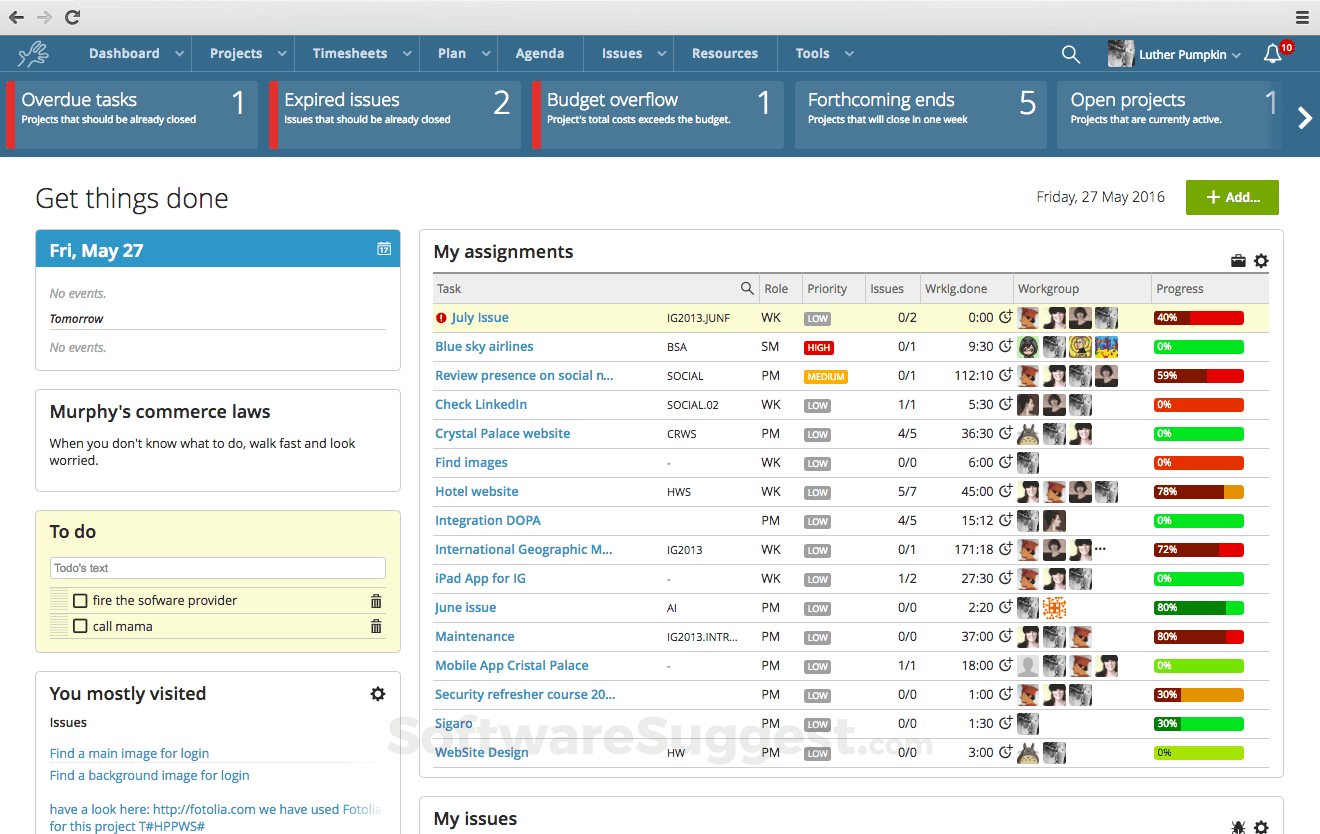Screen dimensions: 1320x834
Task: Open My assignments gear settings
Action: click(1261, 261)
